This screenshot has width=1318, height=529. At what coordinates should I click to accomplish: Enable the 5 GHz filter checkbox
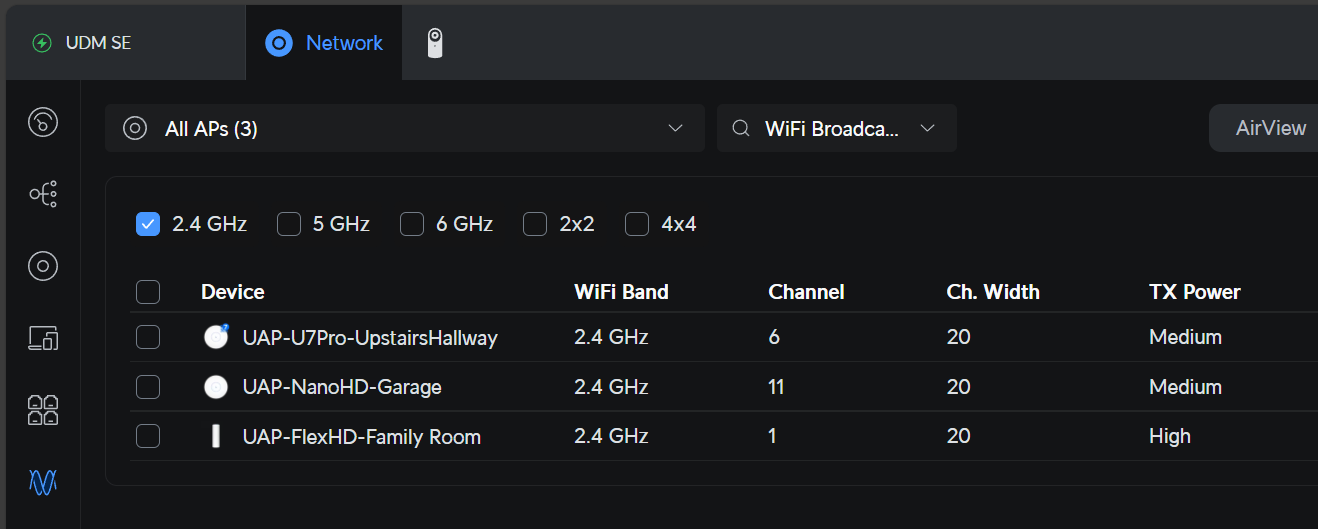(x=289, y=224)
